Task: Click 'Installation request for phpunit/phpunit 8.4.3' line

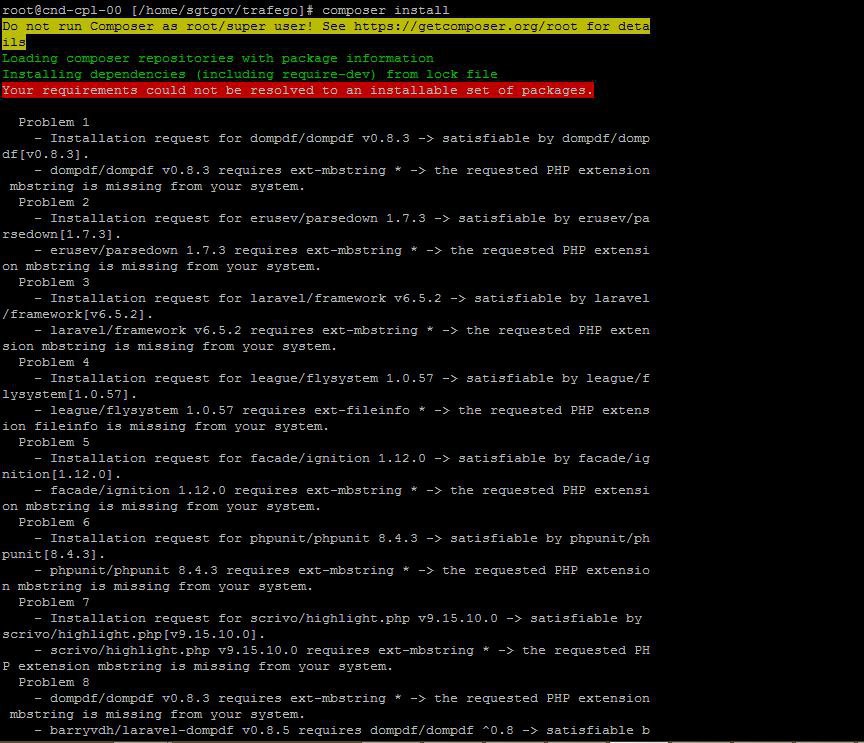Action: tap(342, 538)
